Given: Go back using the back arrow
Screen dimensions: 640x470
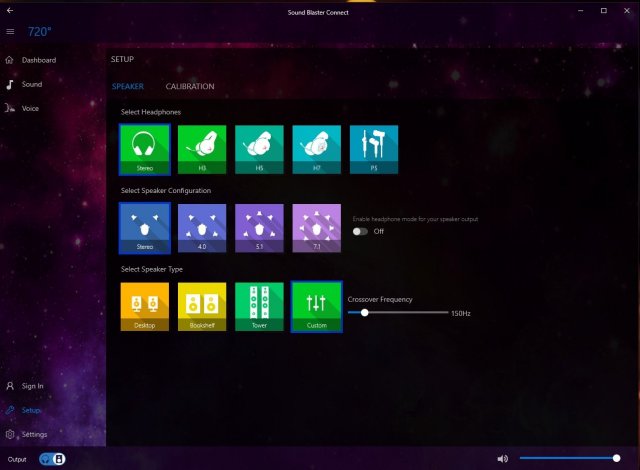Looking at the screenshot, I should (10, 10).
